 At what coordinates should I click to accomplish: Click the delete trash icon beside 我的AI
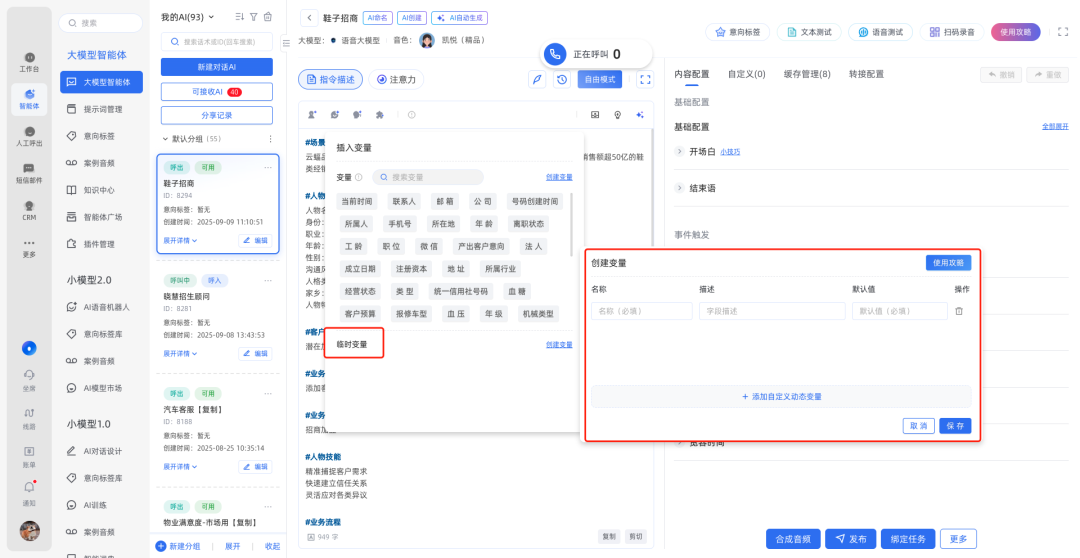pyautogui.click(x=268, y=17)
